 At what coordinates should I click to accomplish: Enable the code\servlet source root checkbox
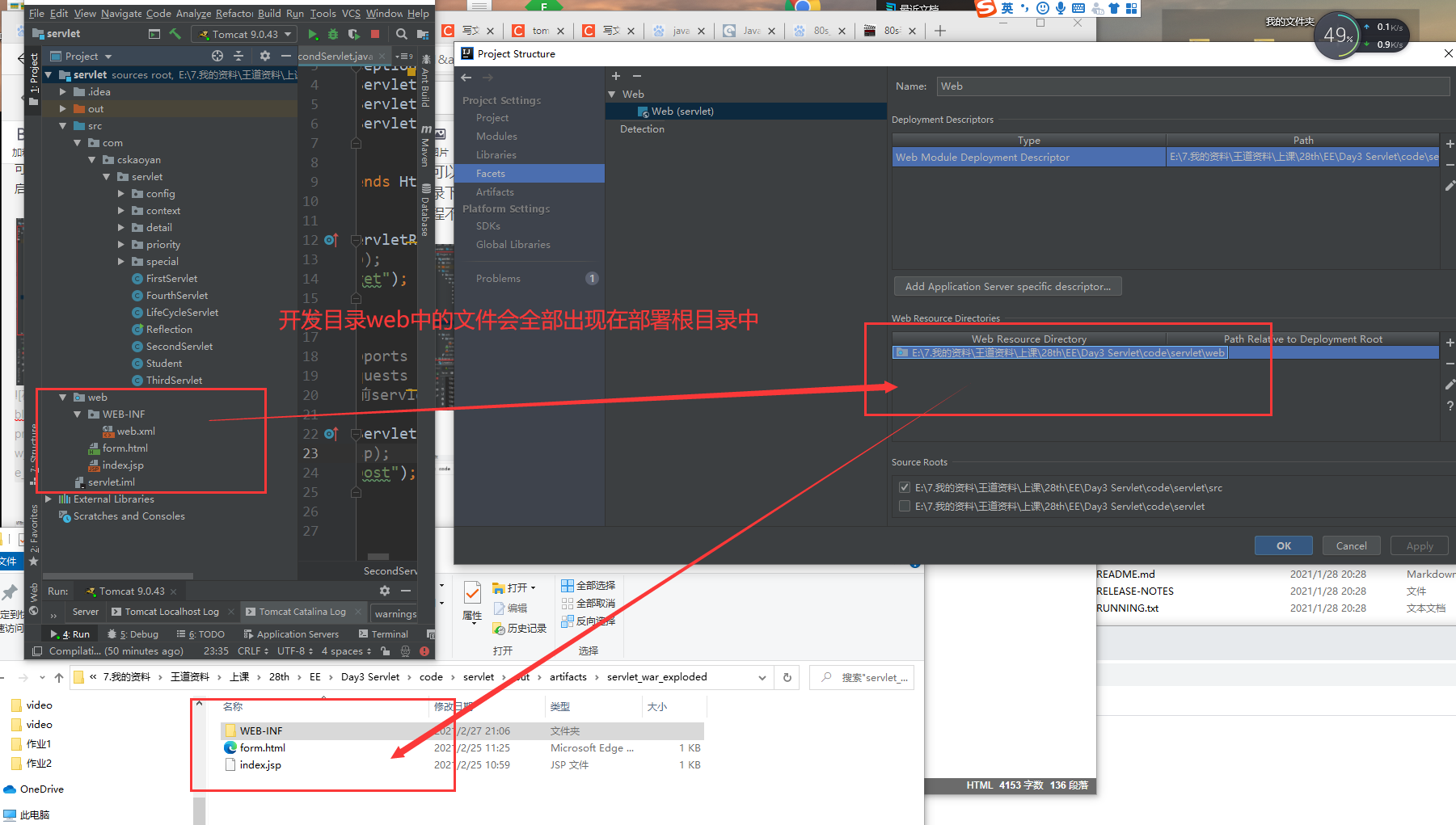(905, 506)
